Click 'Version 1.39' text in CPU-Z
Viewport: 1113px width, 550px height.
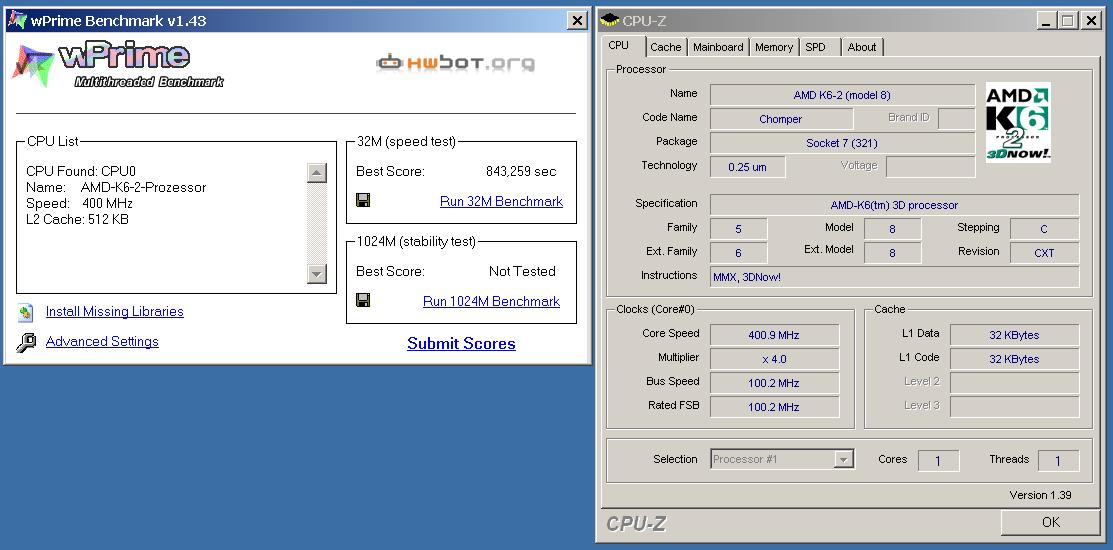click(1040, 495)
